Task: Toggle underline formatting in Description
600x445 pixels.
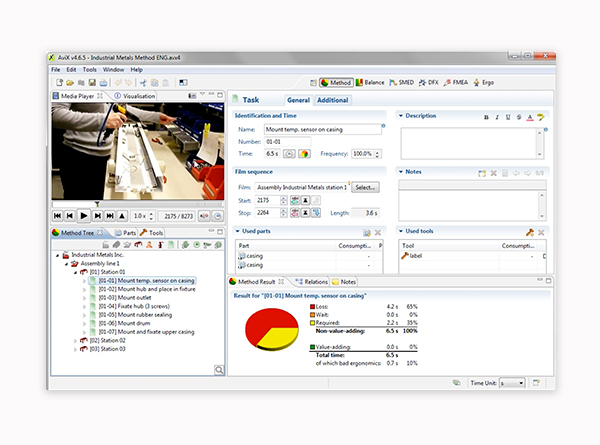Action: coord(508,116)
